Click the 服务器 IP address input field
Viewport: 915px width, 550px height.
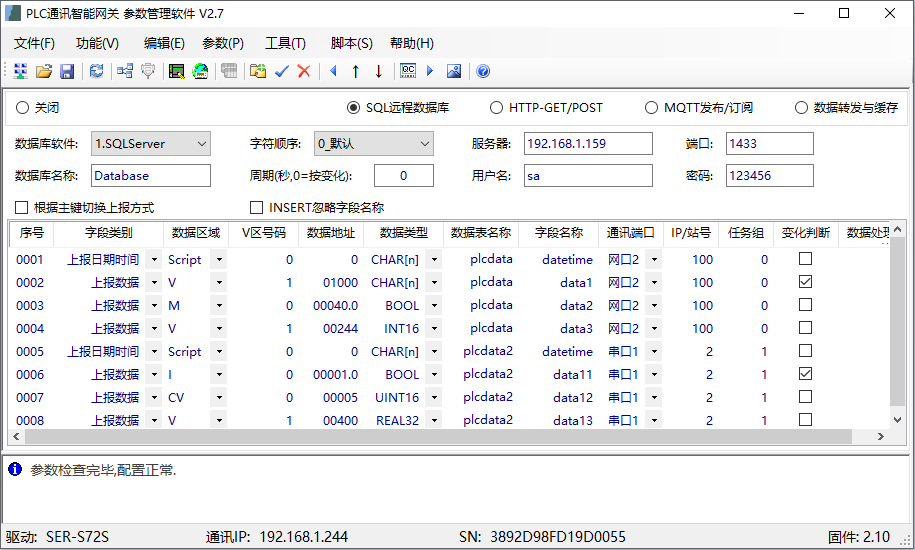[x=588, y=144]
